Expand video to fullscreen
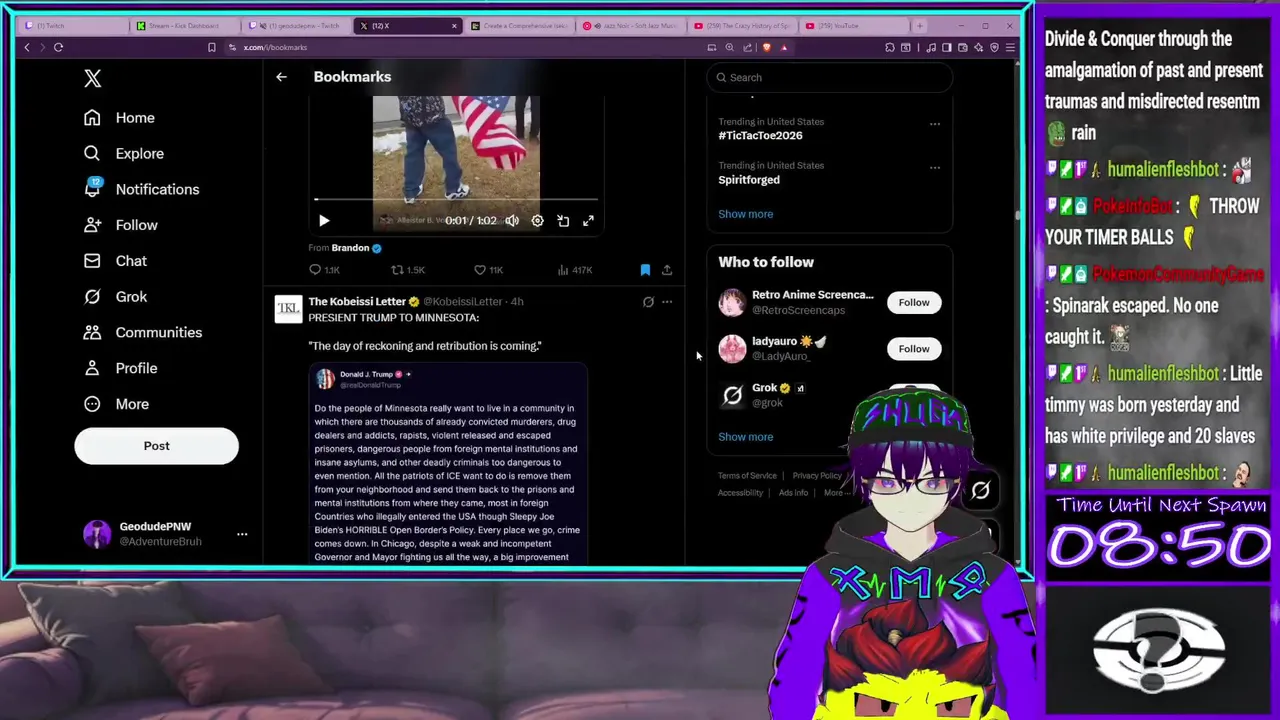Screen dimensions: 1280x720 (588, 221)
